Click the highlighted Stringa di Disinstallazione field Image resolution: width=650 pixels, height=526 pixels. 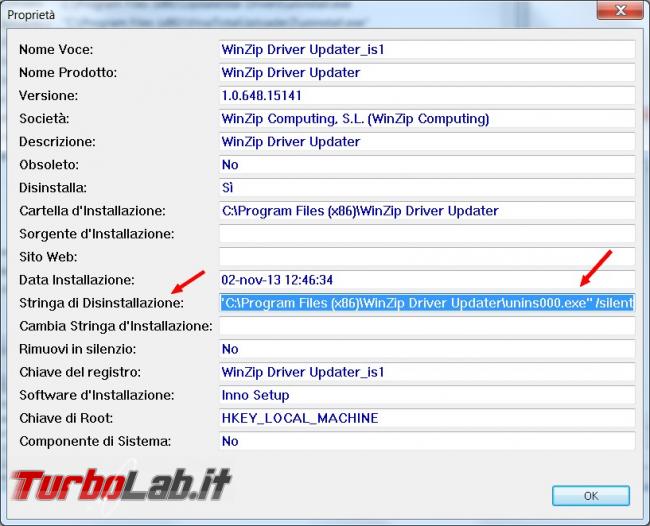click(427, 303)
